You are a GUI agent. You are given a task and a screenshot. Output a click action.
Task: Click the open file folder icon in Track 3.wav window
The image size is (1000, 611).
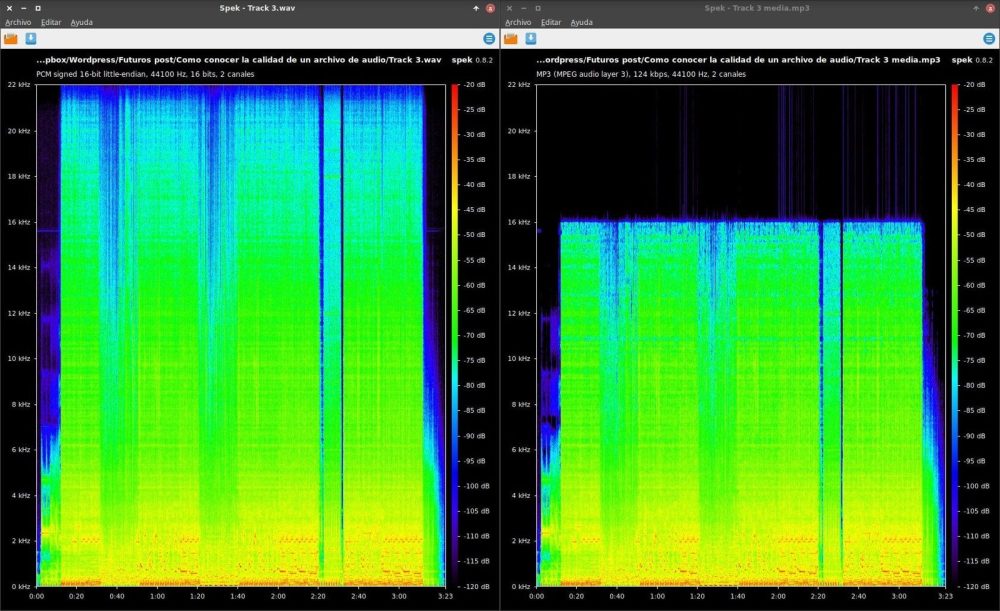pos(11,39)
